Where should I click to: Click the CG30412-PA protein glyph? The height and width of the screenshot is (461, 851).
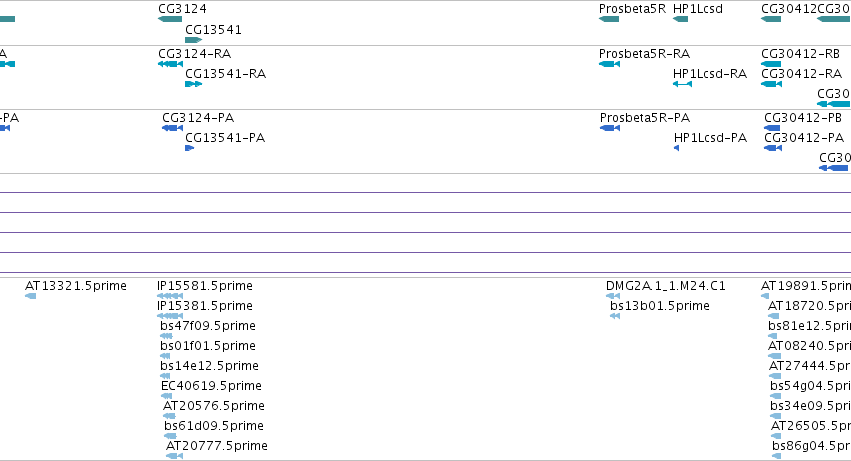(x=773, y=148)
